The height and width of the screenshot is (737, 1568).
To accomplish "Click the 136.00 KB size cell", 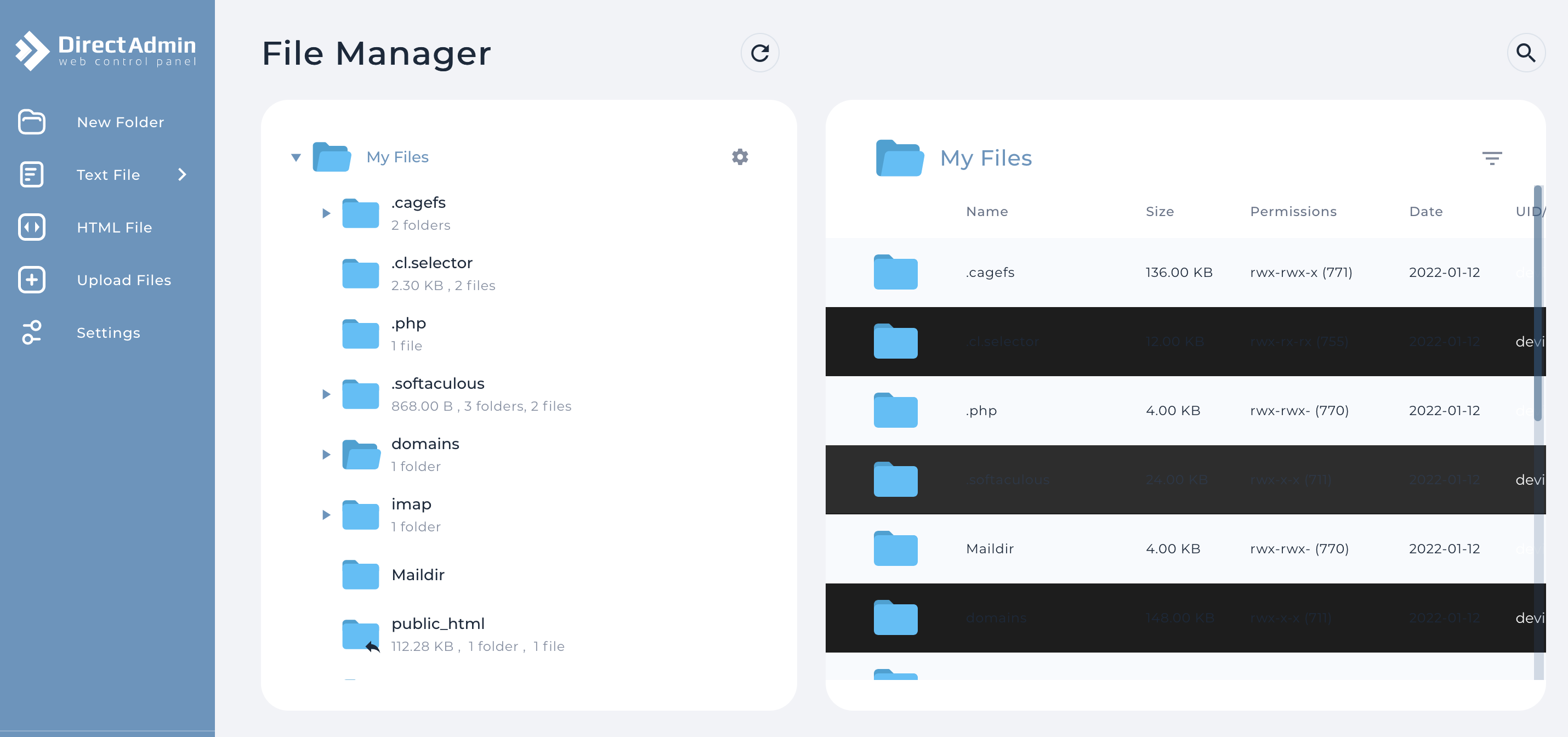I will (1178, 272).
